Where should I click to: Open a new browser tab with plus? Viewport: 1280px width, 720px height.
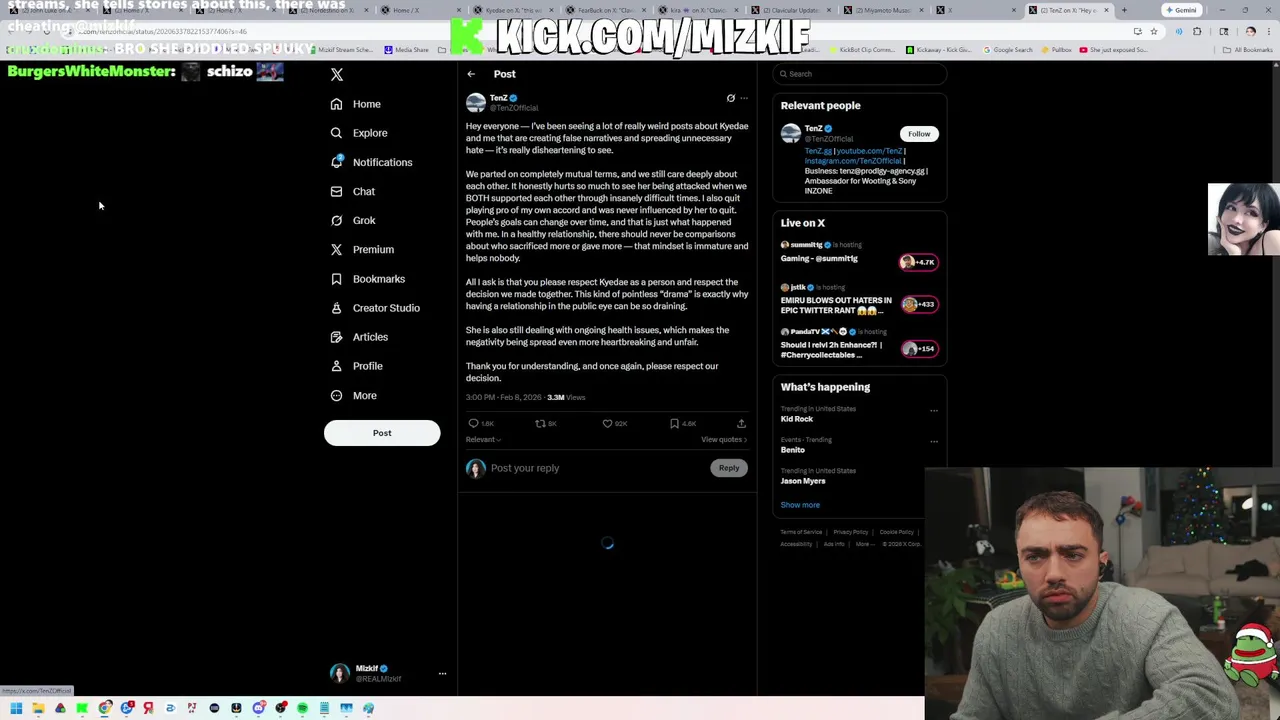pos(1124,10)
